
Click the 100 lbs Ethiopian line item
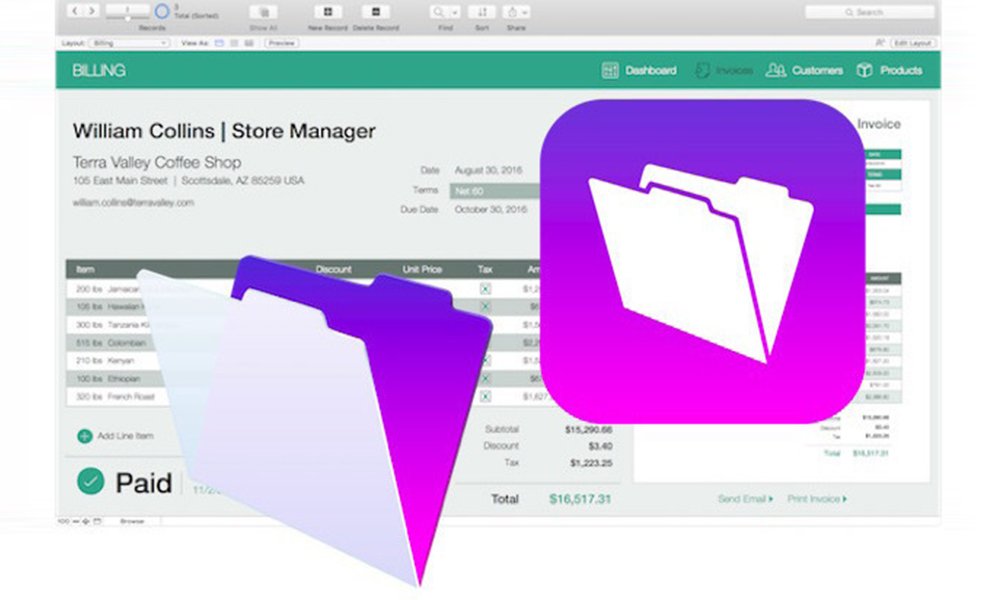point(108,379)
